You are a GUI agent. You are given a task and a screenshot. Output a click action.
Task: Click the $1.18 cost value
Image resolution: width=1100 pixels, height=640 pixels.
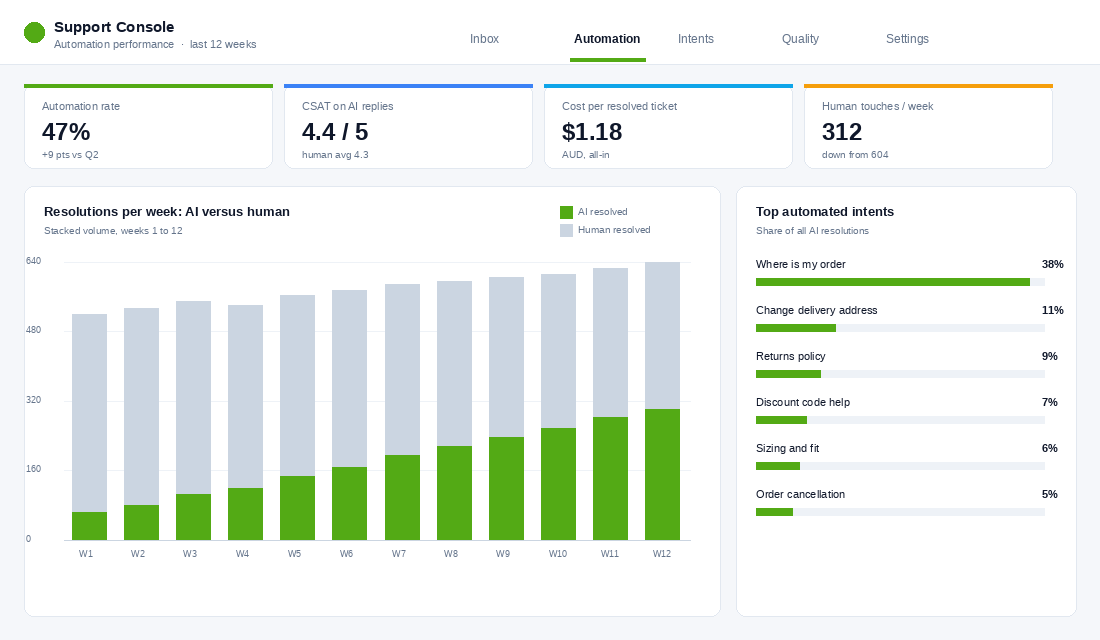point(592,132)
